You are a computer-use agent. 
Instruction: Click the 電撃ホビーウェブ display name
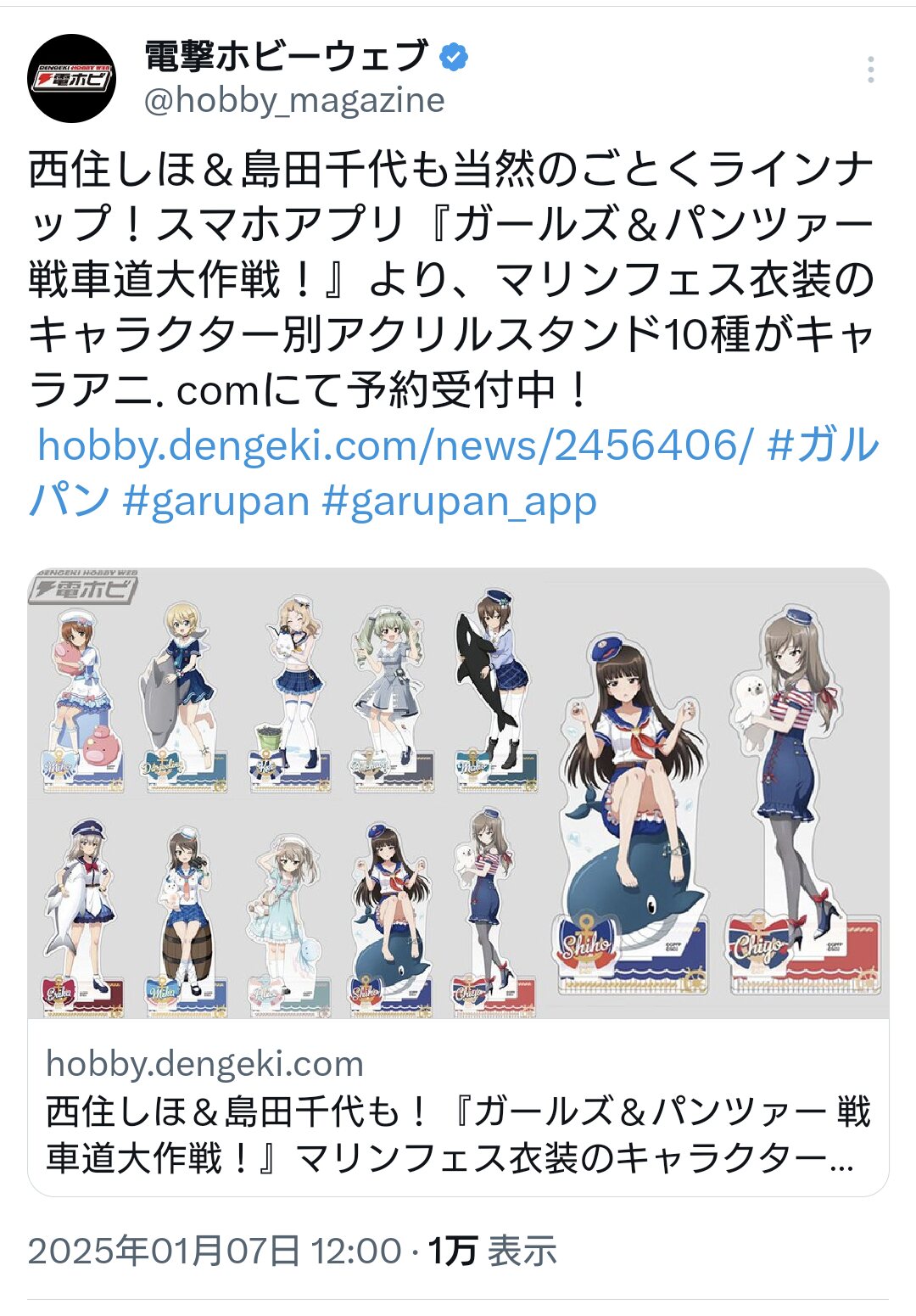pos(286,57)
